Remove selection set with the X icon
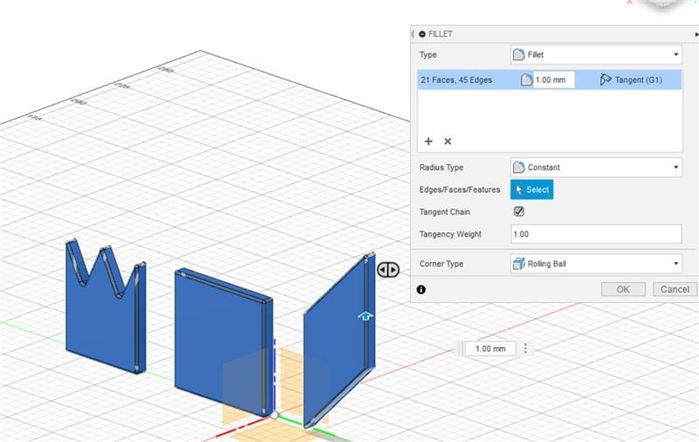The height and width of the screenshot is (442, 699). (448, 142)
